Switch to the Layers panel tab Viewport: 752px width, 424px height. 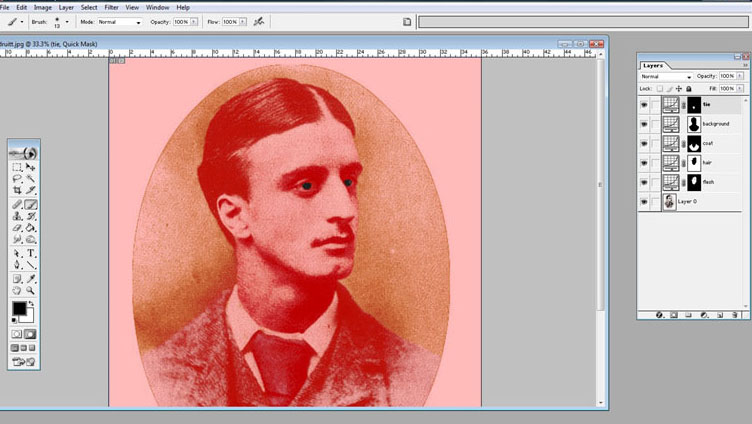pyautogui.click(x=652, y=65)
